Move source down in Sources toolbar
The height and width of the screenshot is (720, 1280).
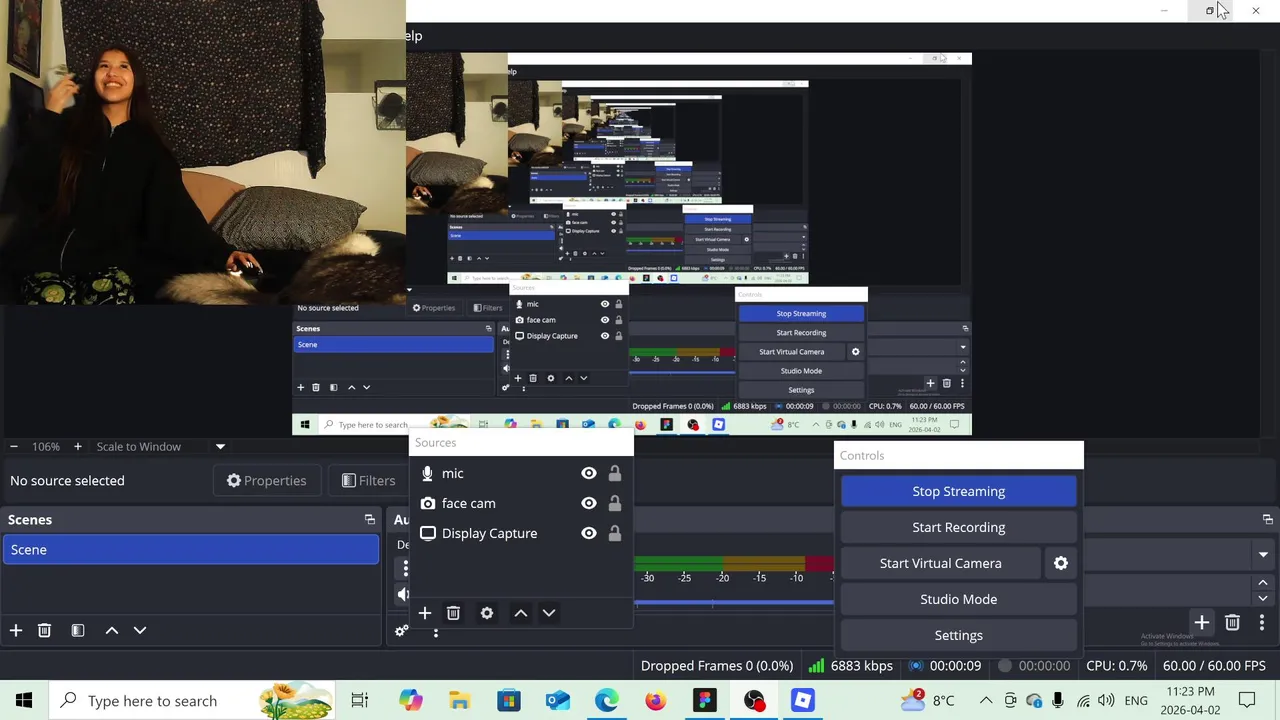(549, 613)
